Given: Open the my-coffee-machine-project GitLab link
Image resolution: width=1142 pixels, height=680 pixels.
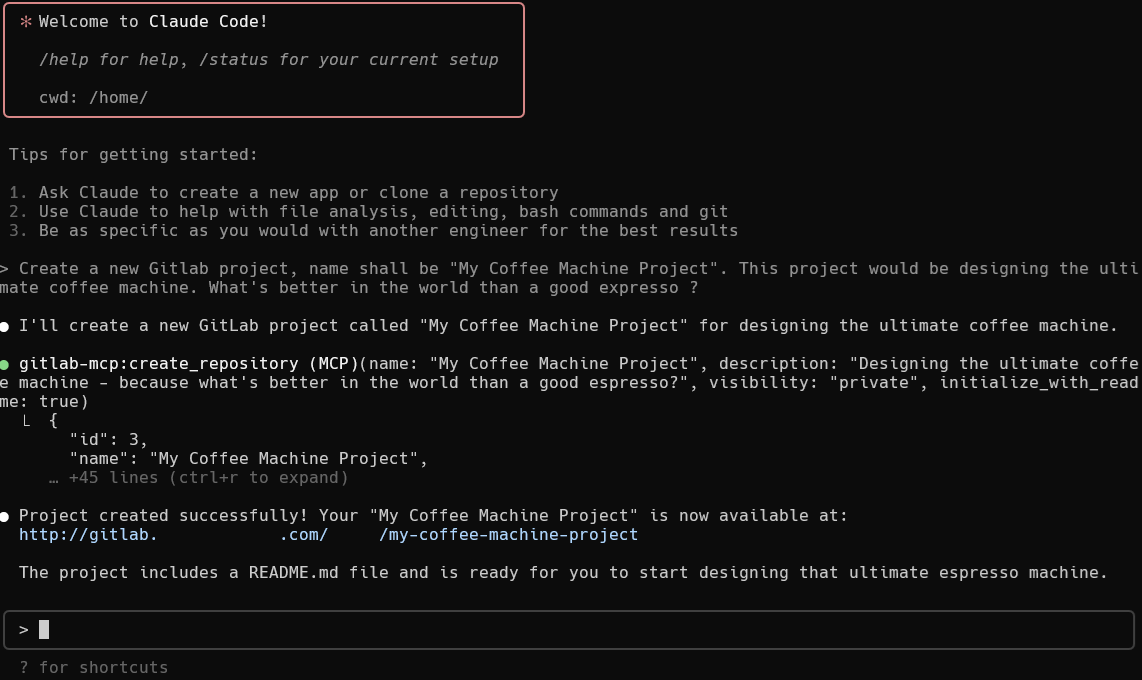Looking at the screenshot, I should click(328, 534).
